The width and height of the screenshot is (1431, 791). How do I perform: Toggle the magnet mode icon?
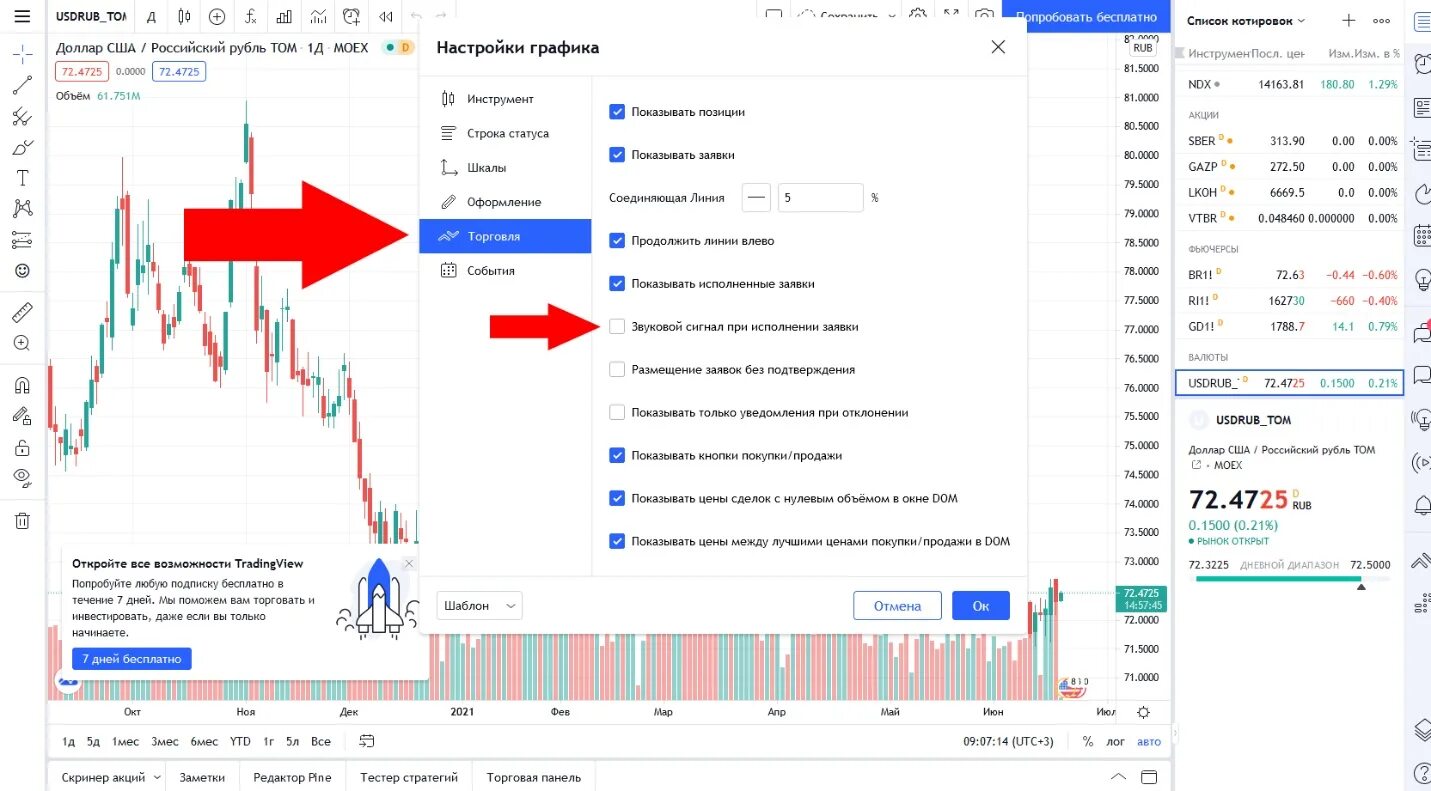tap(22, 385)
